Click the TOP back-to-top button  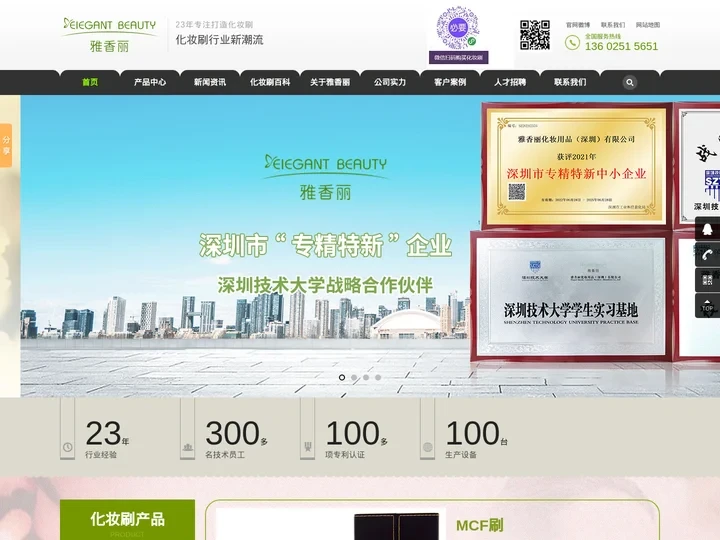click(707, 305)
